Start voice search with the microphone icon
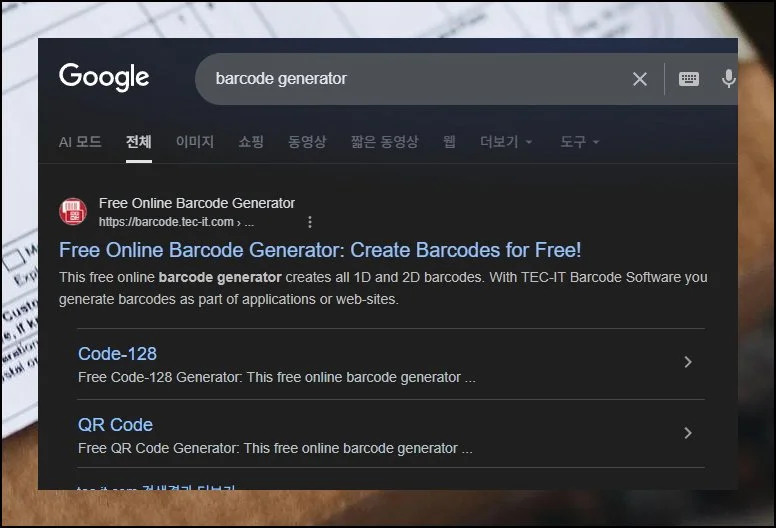 click(728, 79)
